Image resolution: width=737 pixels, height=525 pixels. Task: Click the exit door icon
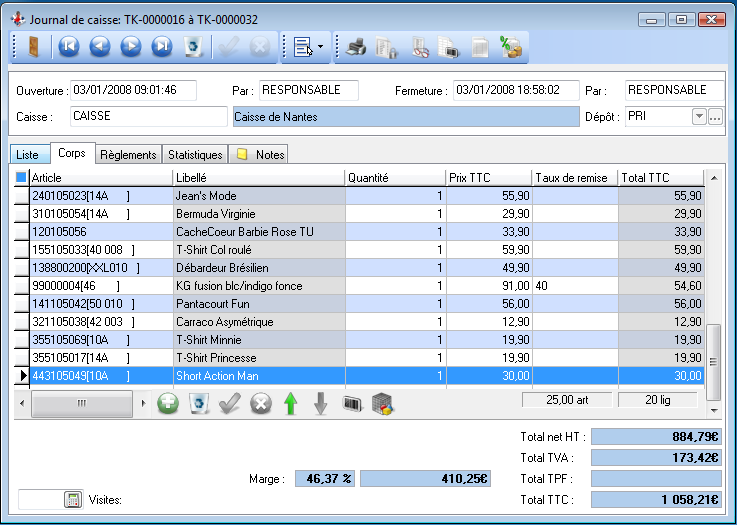tap(33, 47)
